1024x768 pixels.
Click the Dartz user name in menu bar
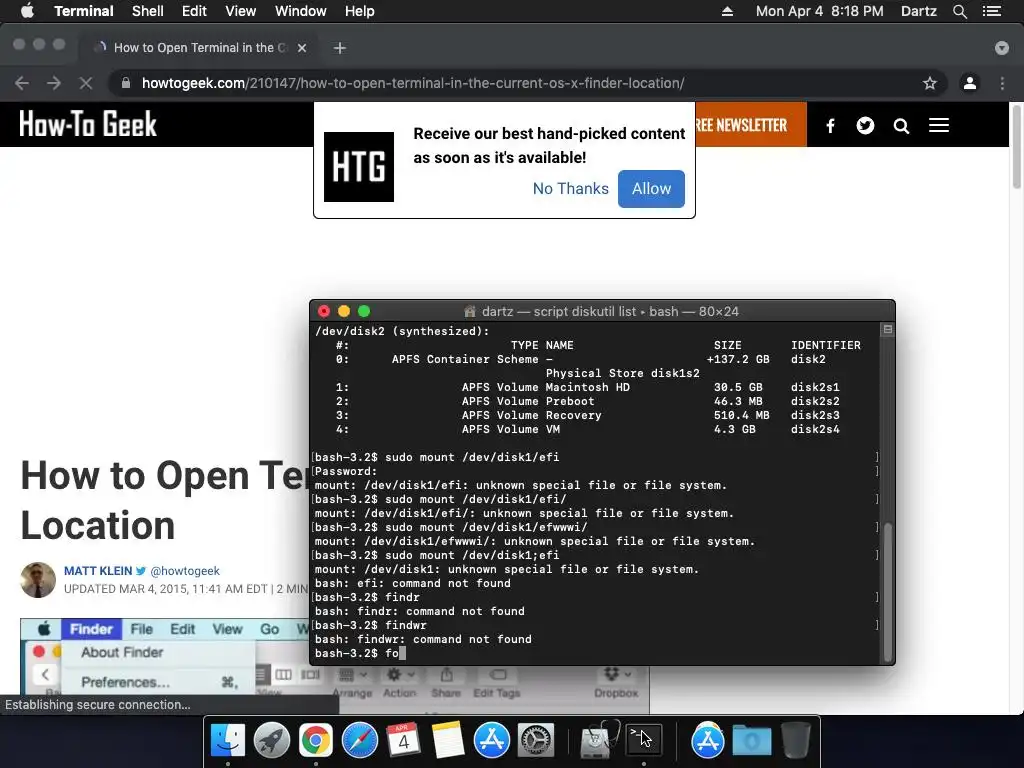[x=918, y=11]
